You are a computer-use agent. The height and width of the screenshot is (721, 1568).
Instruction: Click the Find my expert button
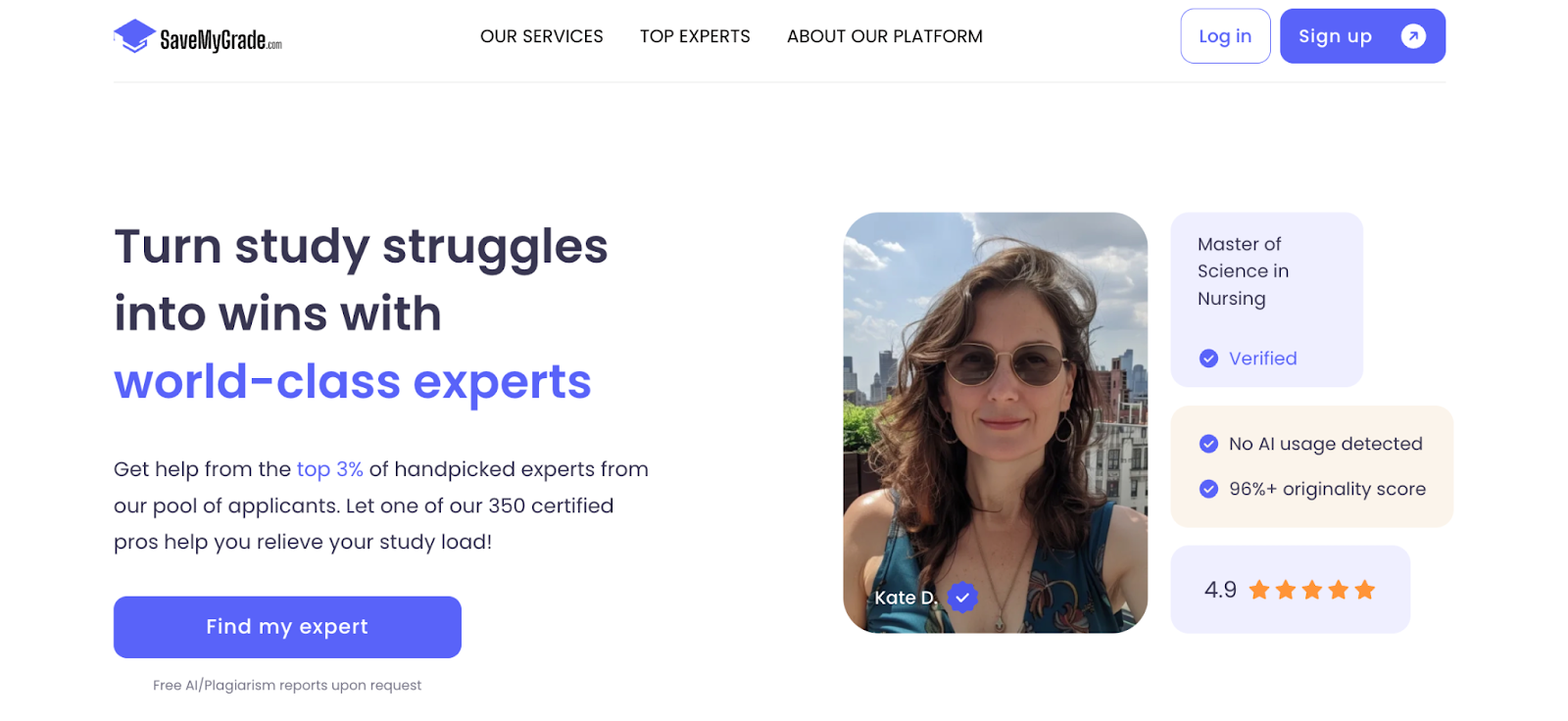tap(287, 627)
